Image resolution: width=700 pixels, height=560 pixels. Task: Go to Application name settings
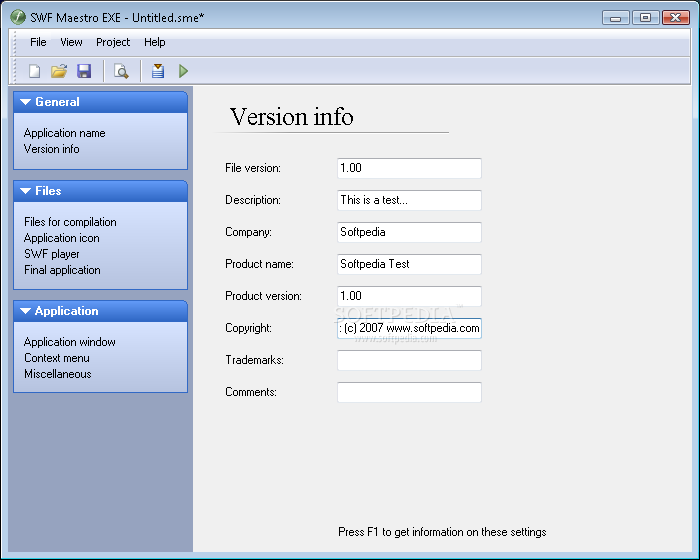(65, 133)
